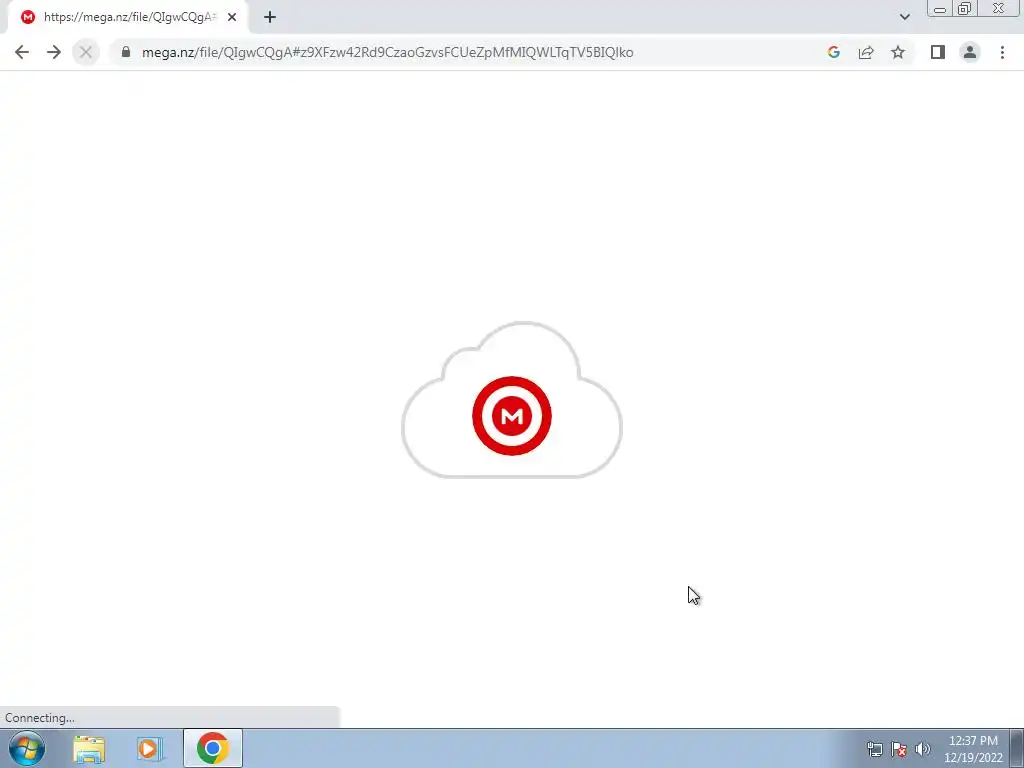This screenshot has width=1024, height=768.
Task: Close the mega.nz tab
Action: 232,17
